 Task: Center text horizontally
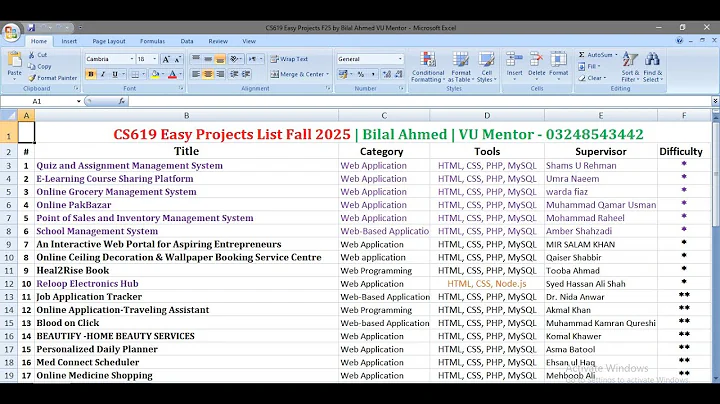point(208,74)
